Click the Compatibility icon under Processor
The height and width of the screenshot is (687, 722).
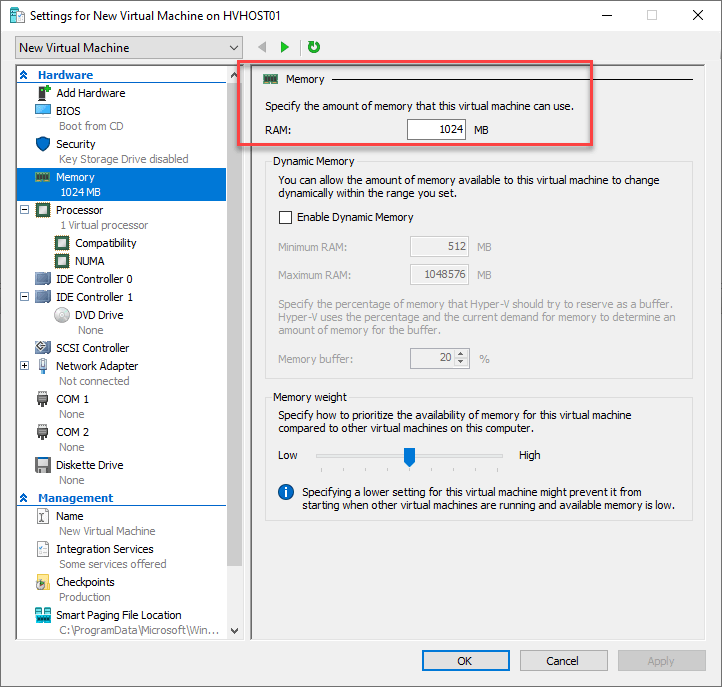pos(62,243)
